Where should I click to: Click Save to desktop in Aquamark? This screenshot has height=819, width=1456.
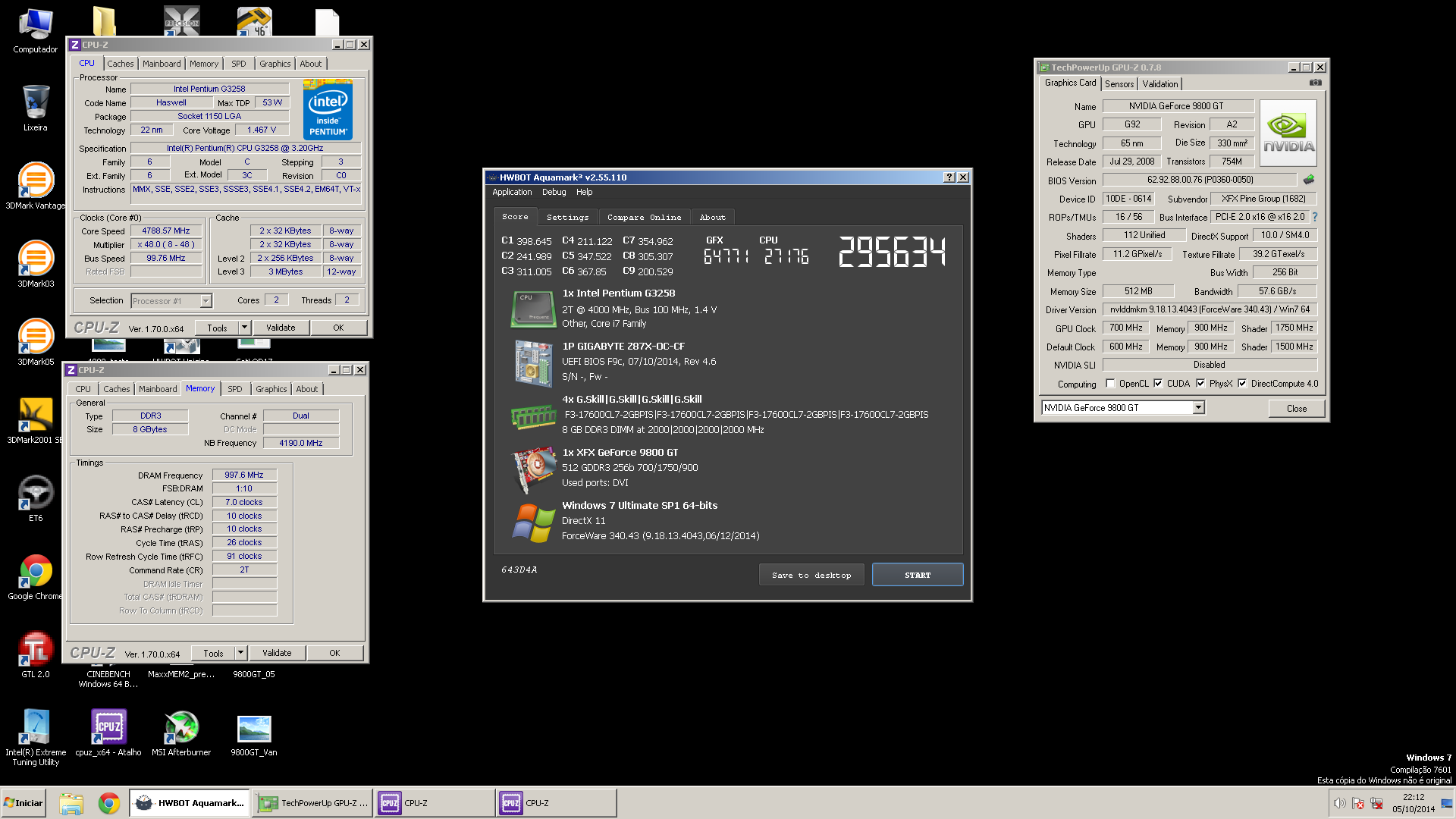811,575
